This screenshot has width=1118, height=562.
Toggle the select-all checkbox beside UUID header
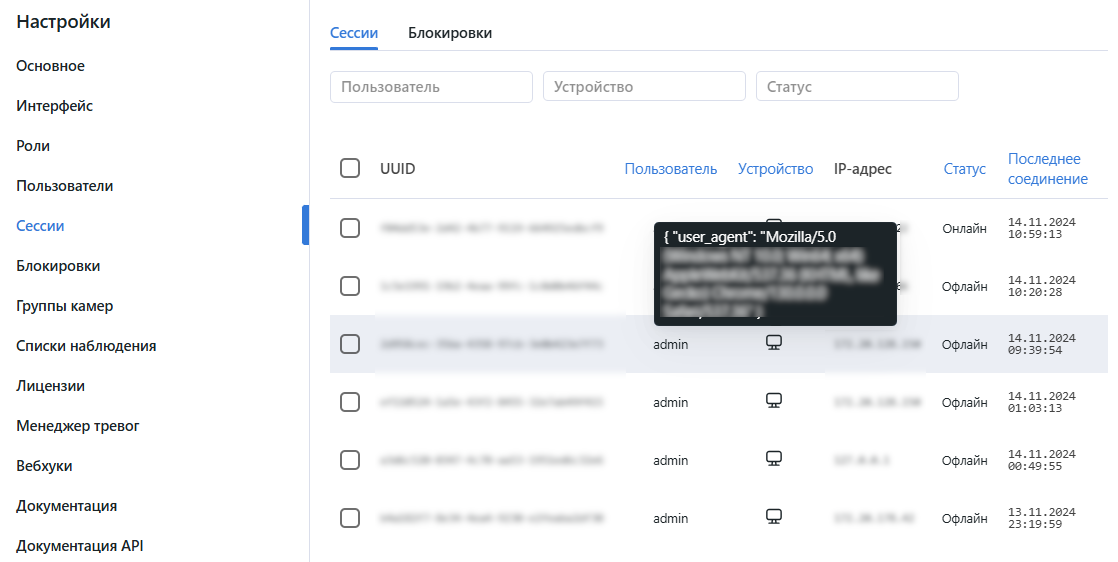pyautogui.click(x=350, y=168)
